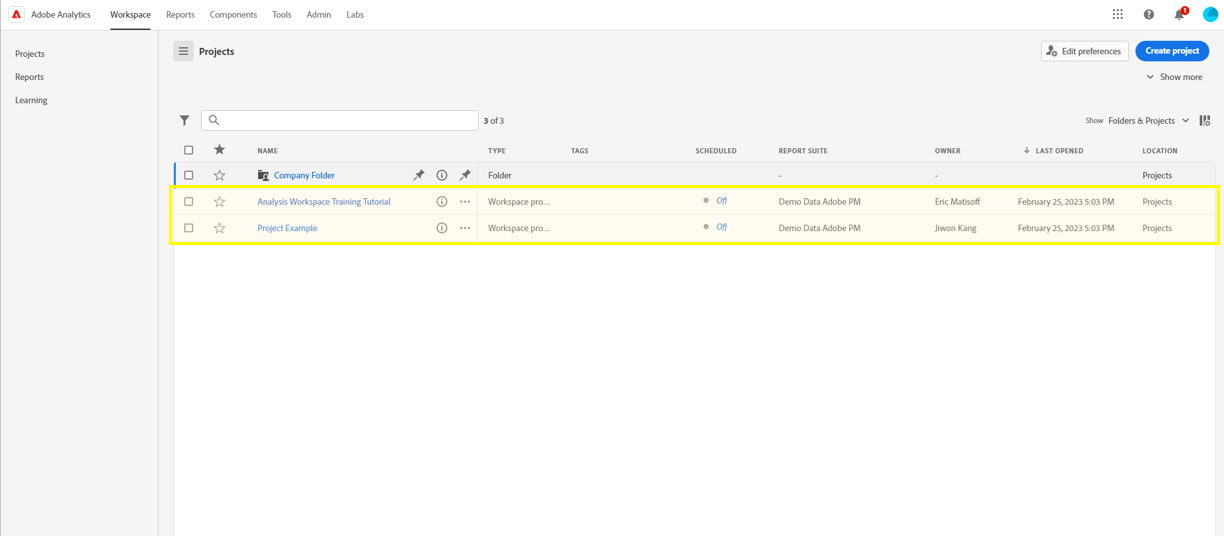Viewport: 1224px width, 536px height.
Task: Select Learning in the left sidebar
Action: click(x=31, y=100)
